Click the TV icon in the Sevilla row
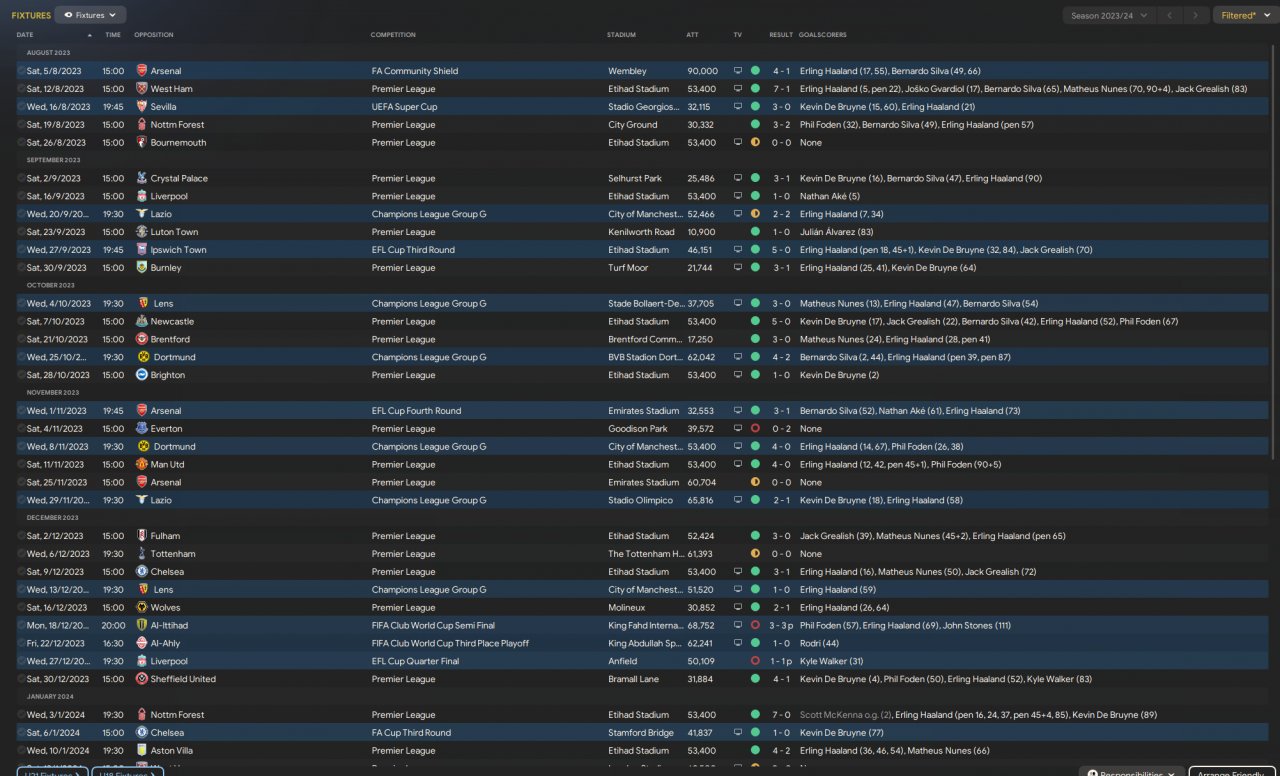The image size is (1280, 776). coord(738,107)
